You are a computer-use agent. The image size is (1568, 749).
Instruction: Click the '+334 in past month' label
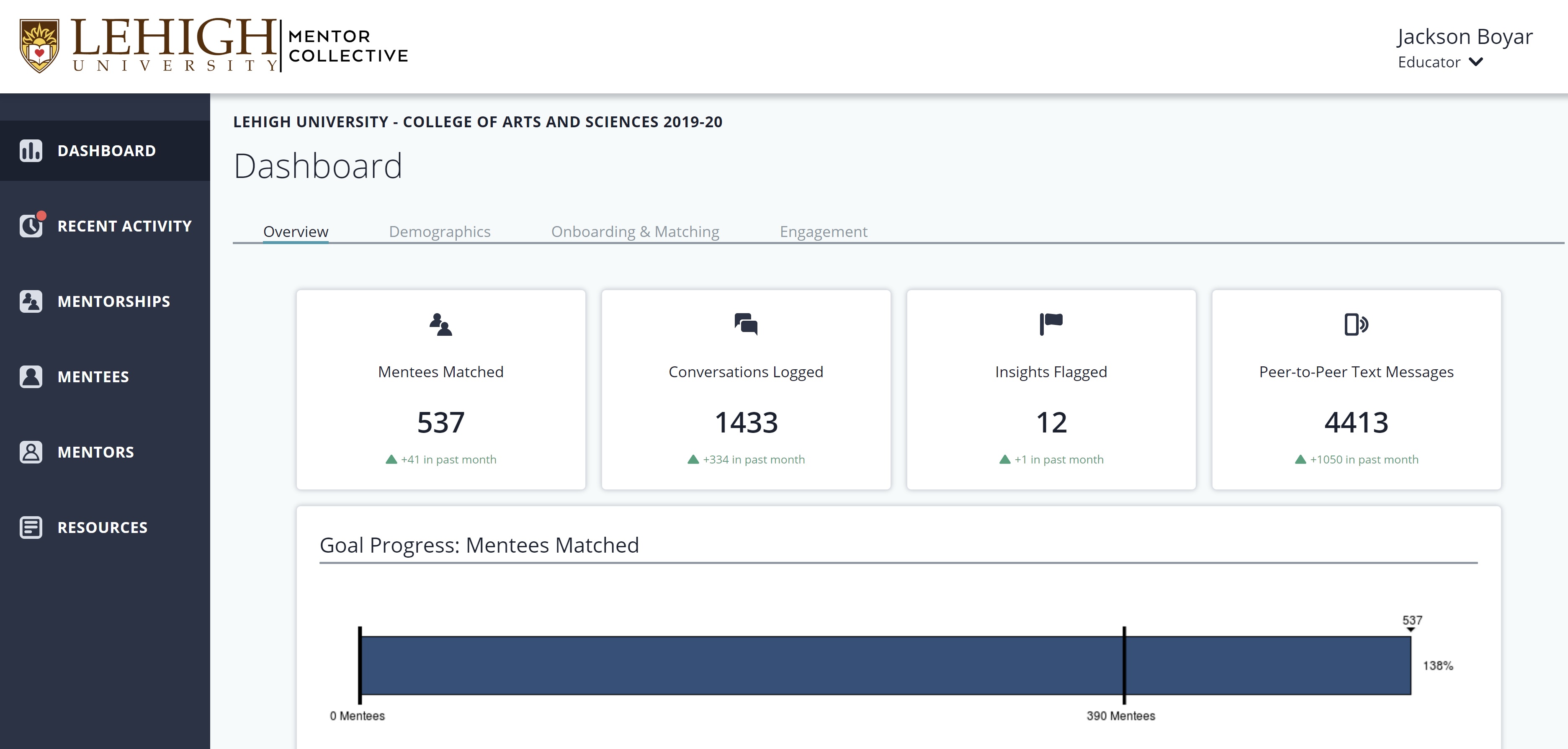click(x=754, y=459)
